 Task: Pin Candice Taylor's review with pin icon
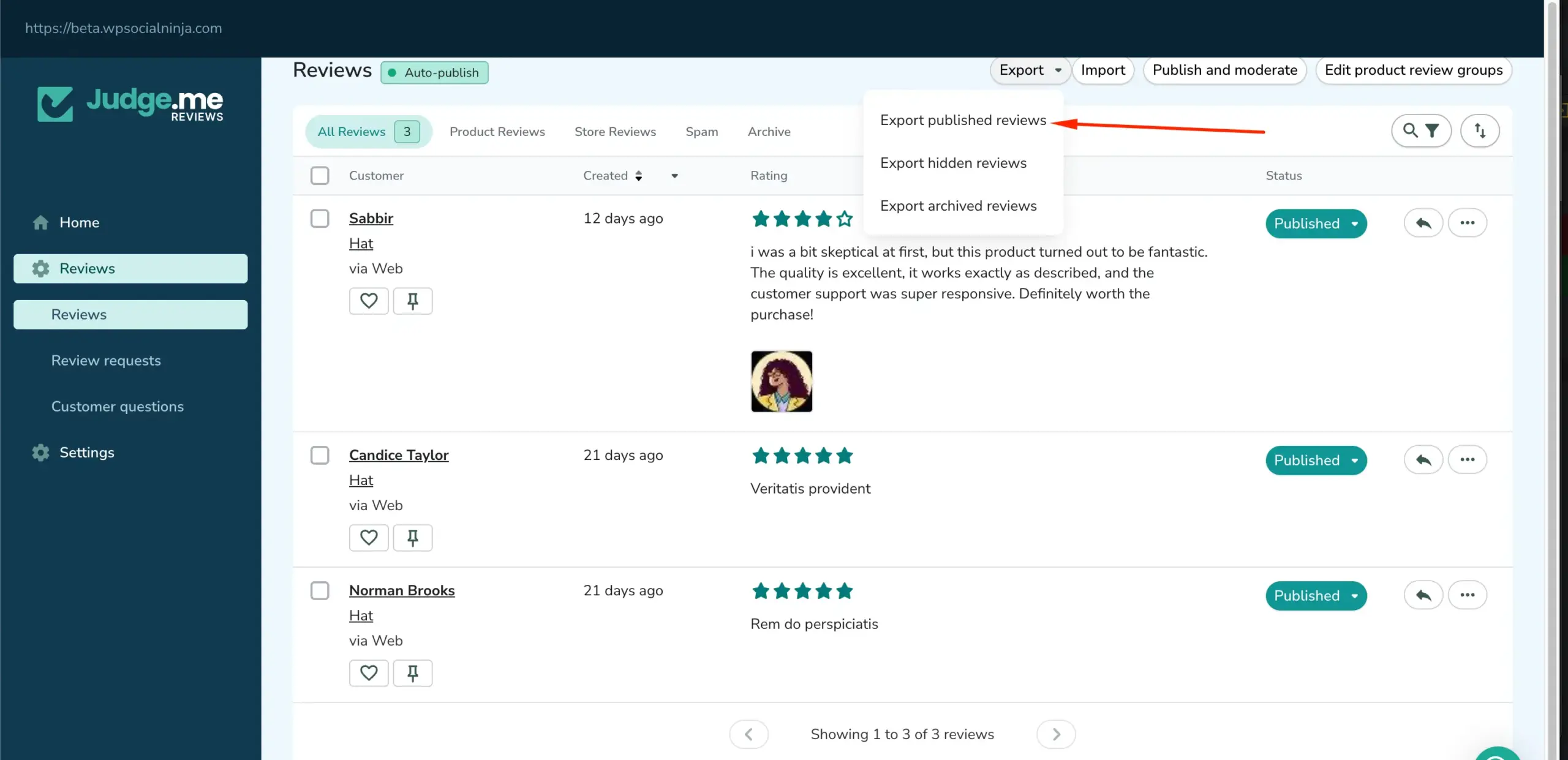[412, 538]
